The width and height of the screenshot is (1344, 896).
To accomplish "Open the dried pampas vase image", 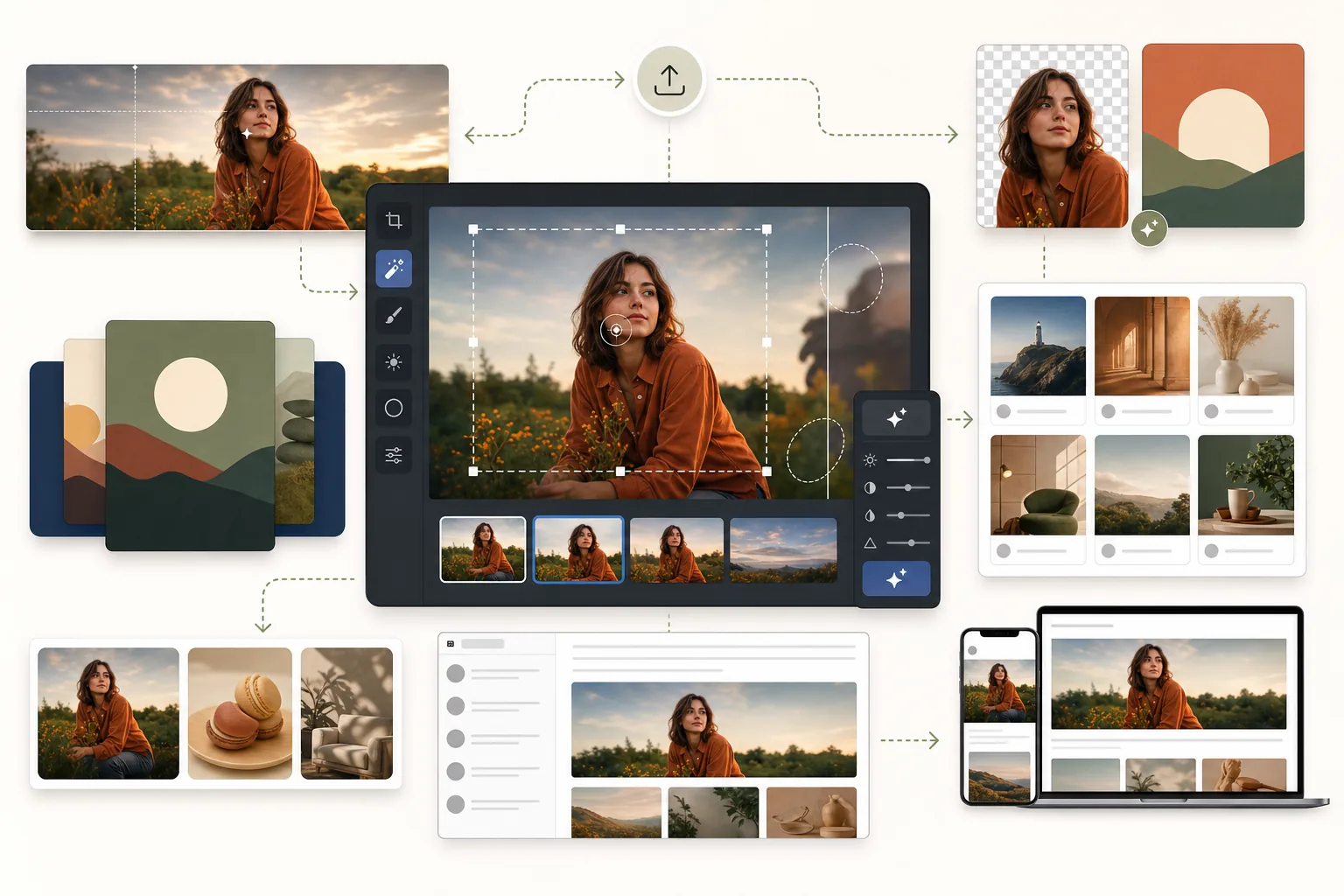I will pyautogui.click(x=1246, y=346).
